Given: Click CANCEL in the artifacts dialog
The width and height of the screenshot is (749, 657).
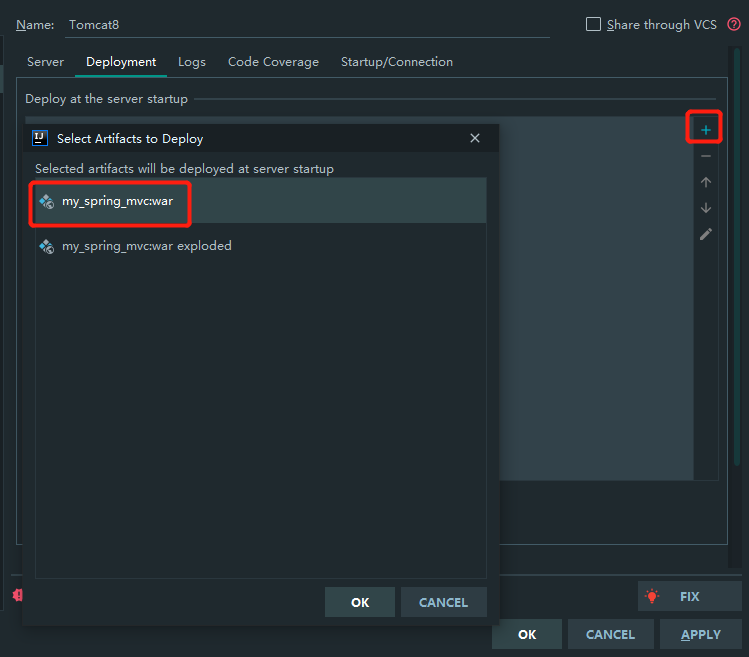Looking at the screenshot, I should pyautogui.click(x=443, y=602).
